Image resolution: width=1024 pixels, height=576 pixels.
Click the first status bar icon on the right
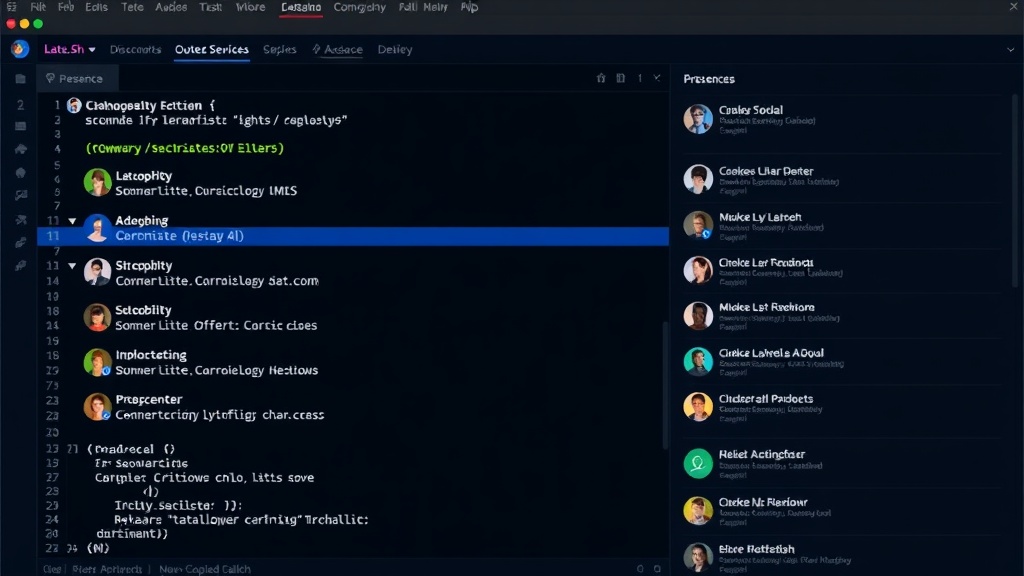tap(640, 569)
